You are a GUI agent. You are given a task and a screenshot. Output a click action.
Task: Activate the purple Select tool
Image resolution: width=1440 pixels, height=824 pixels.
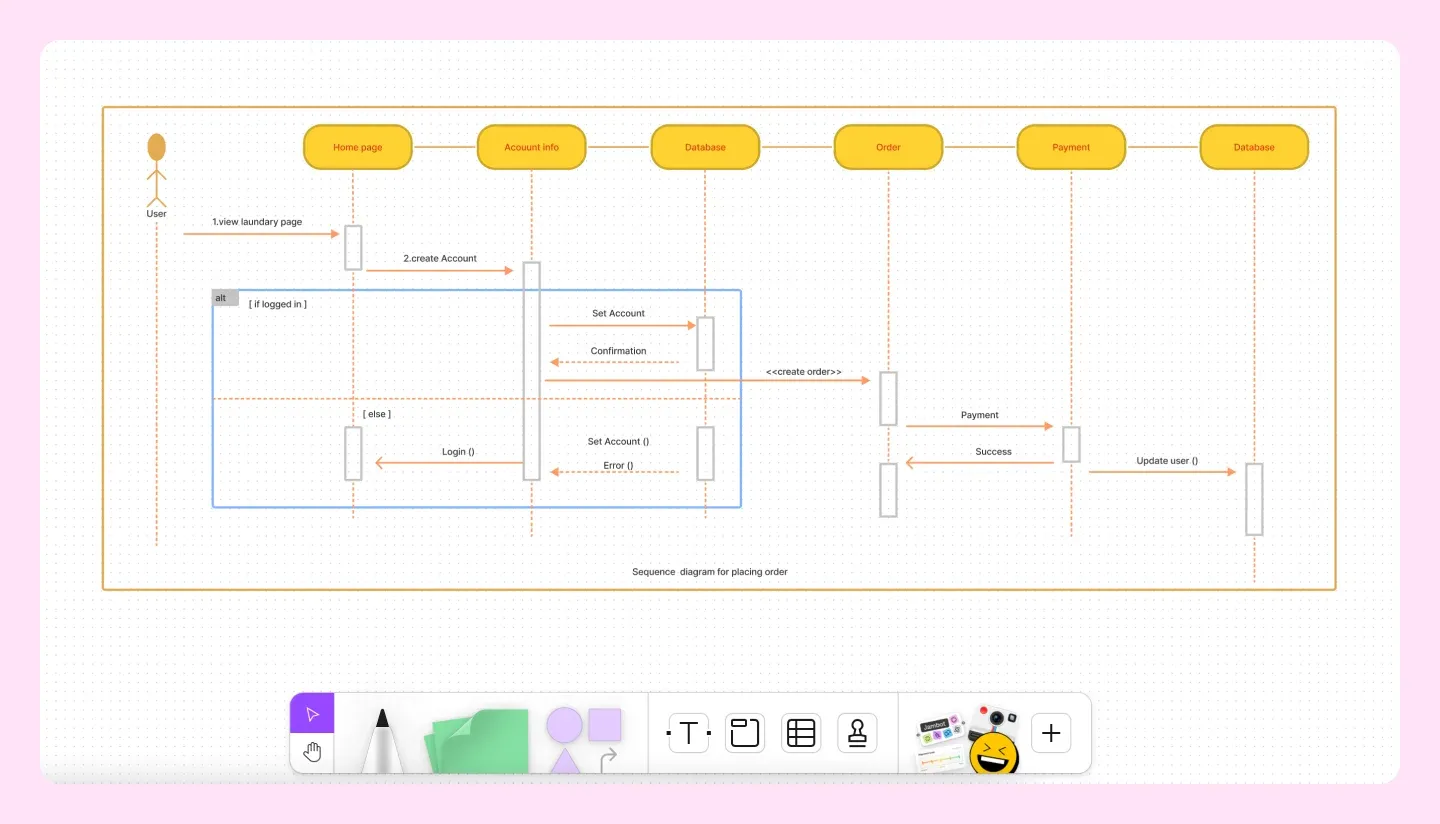(x=312, y=713)
